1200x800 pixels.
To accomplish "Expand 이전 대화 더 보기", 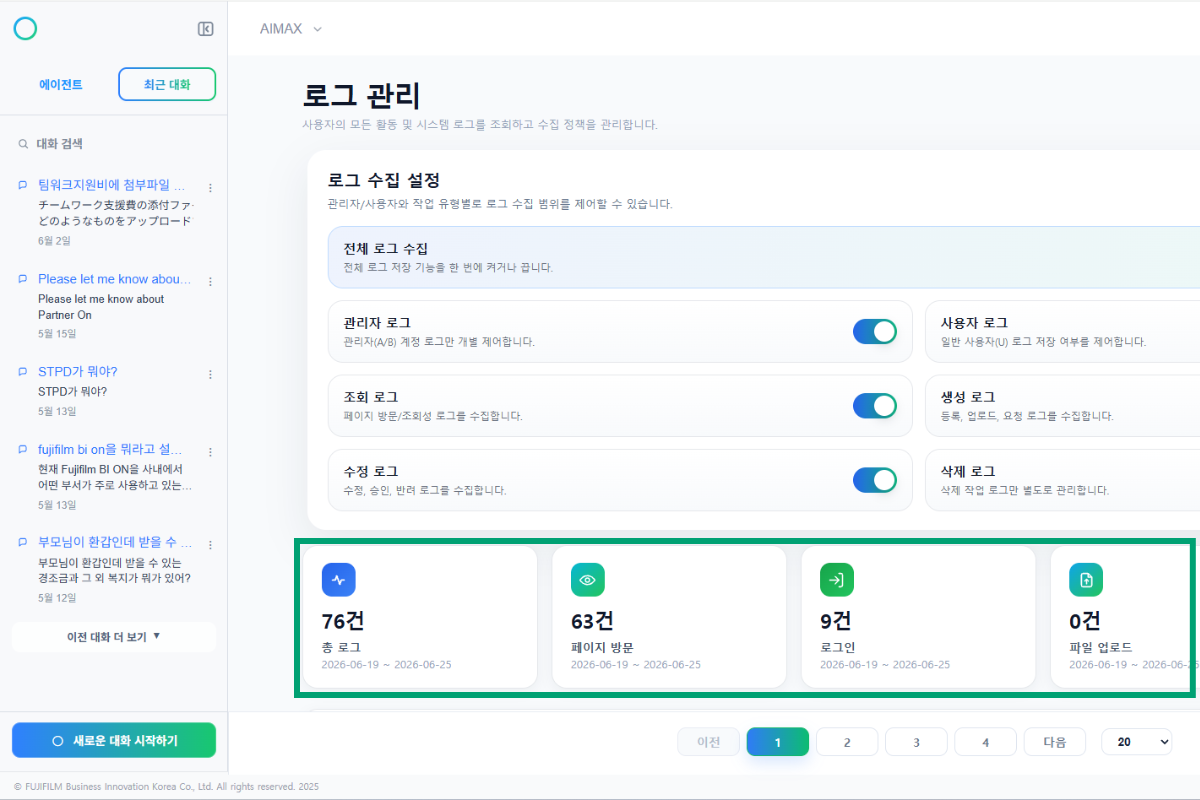I will click(x=114, y=637).
